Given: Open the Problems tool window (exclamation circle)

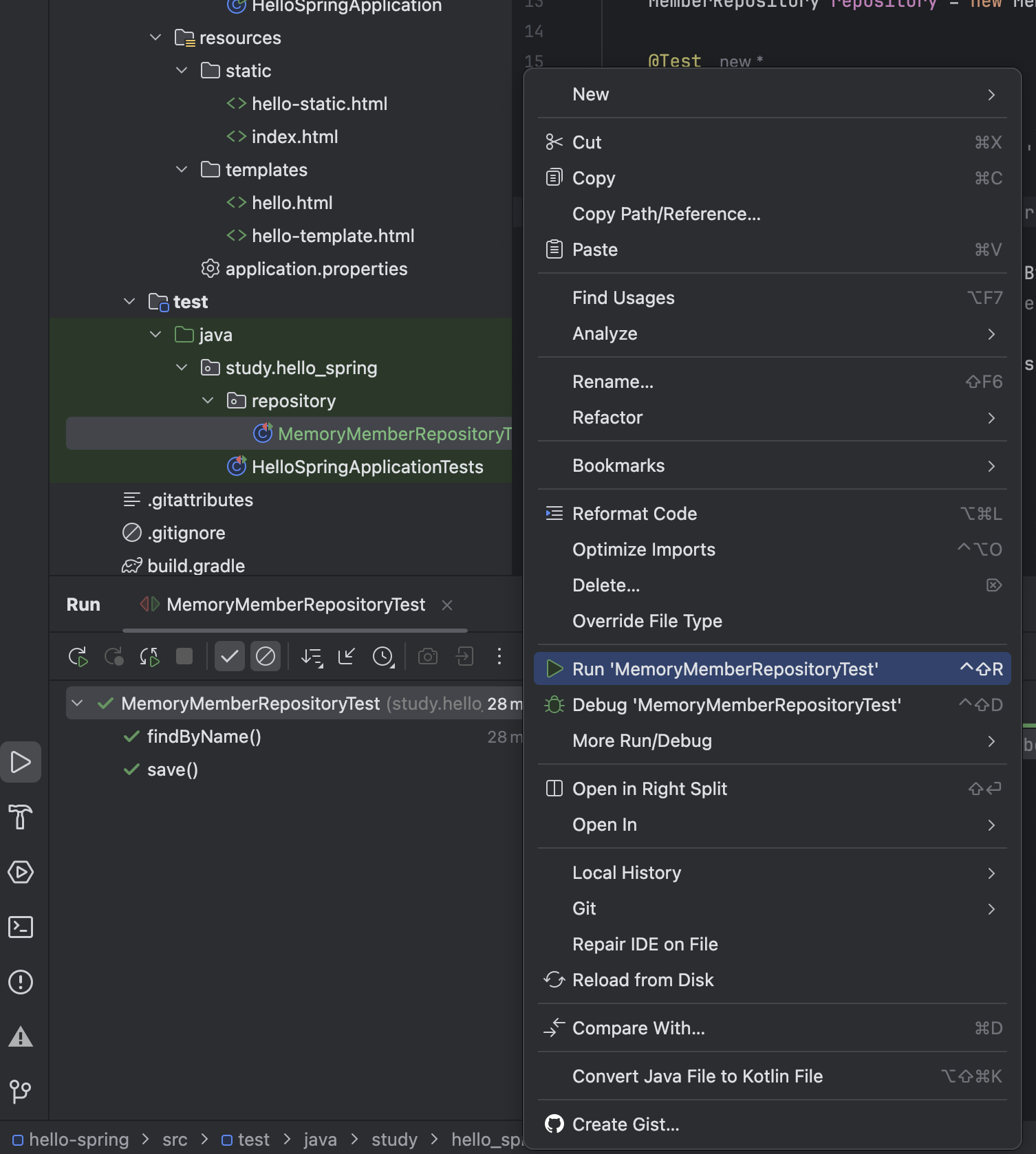Looking at the screenshot, I should (x=21, y=982).
